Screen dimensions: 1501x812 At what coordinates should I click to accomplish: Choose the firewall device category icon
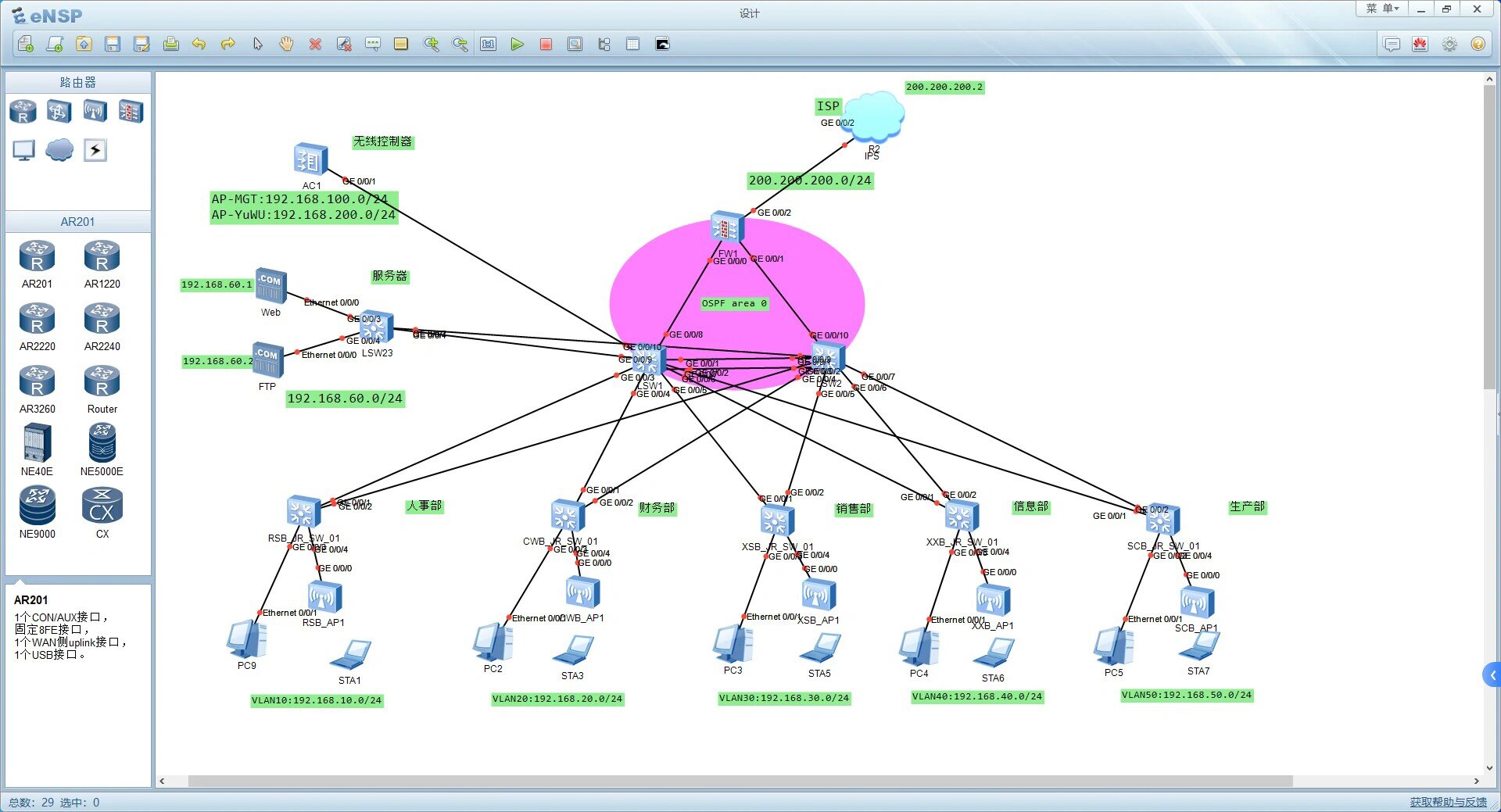(131, 112)
